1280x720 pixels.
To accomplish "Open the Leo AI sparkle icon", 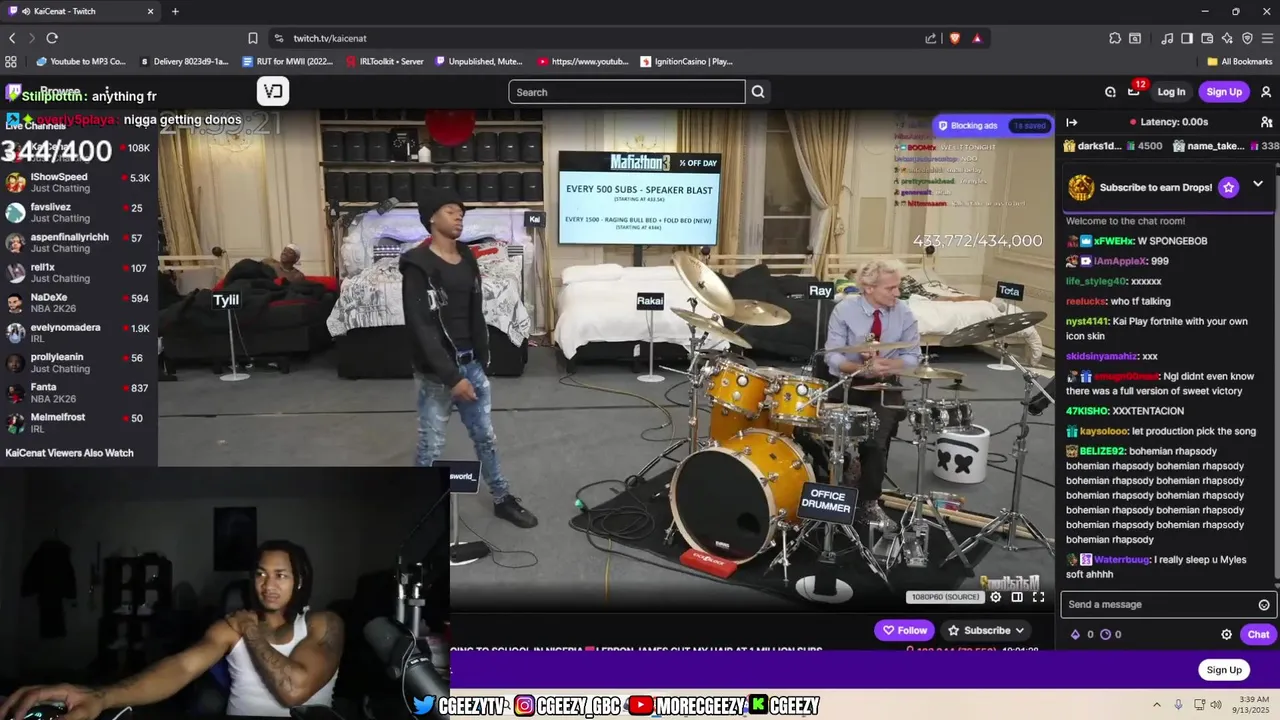I will [x=1227, y=38].
